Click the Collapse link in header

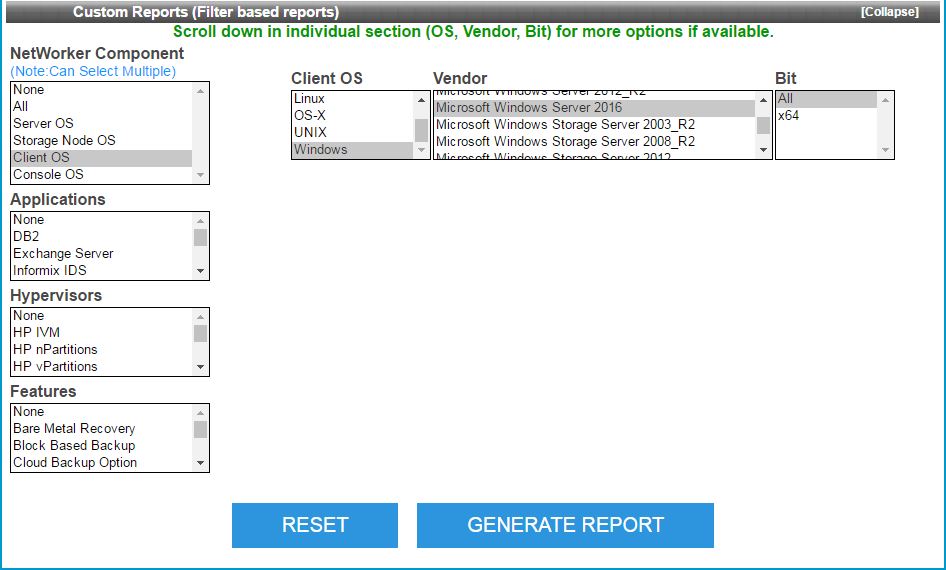point(889,12)
